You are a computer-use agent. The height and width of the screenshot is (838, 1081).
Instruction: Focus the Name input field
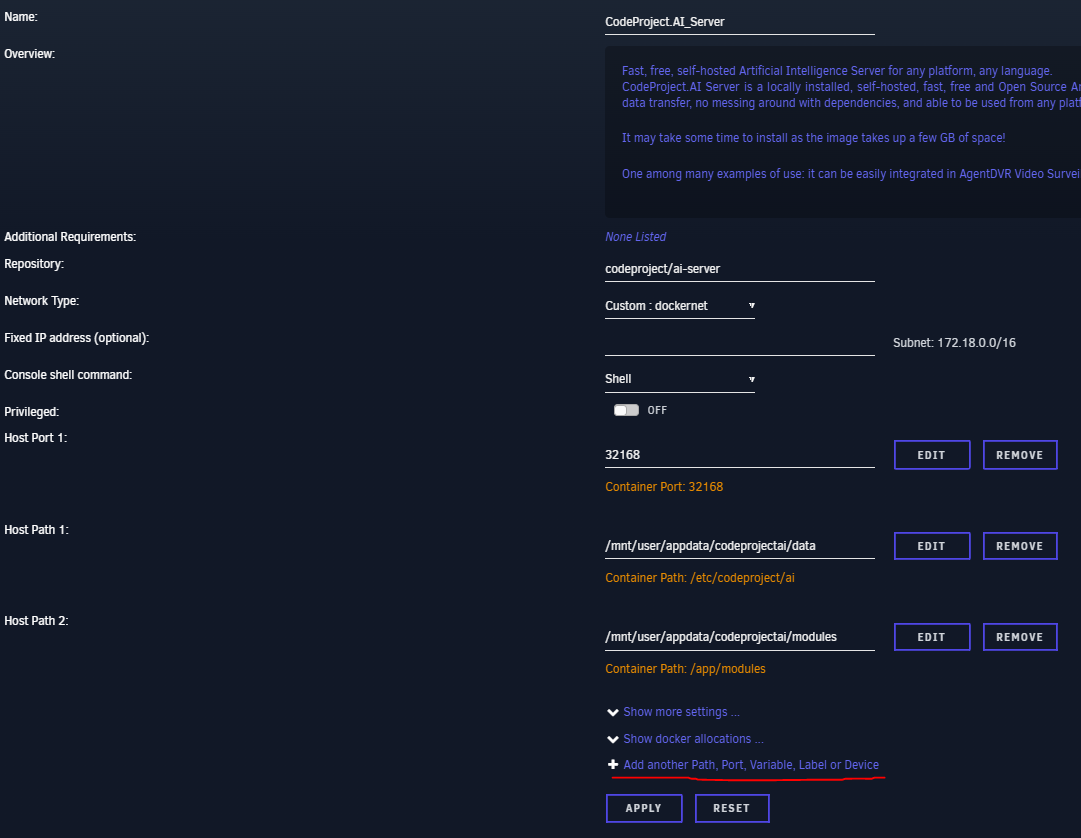tap(740, 22)
